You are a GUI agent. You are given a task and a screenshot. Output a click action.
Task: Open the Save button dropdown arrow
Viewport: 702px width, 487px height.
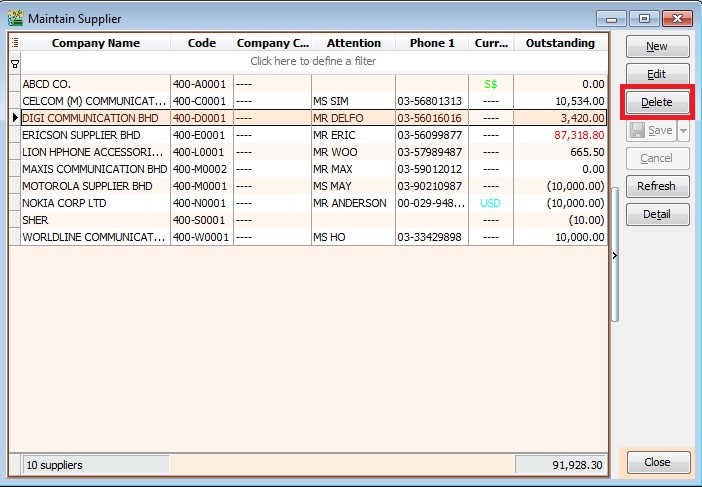(x=684, y=130)
